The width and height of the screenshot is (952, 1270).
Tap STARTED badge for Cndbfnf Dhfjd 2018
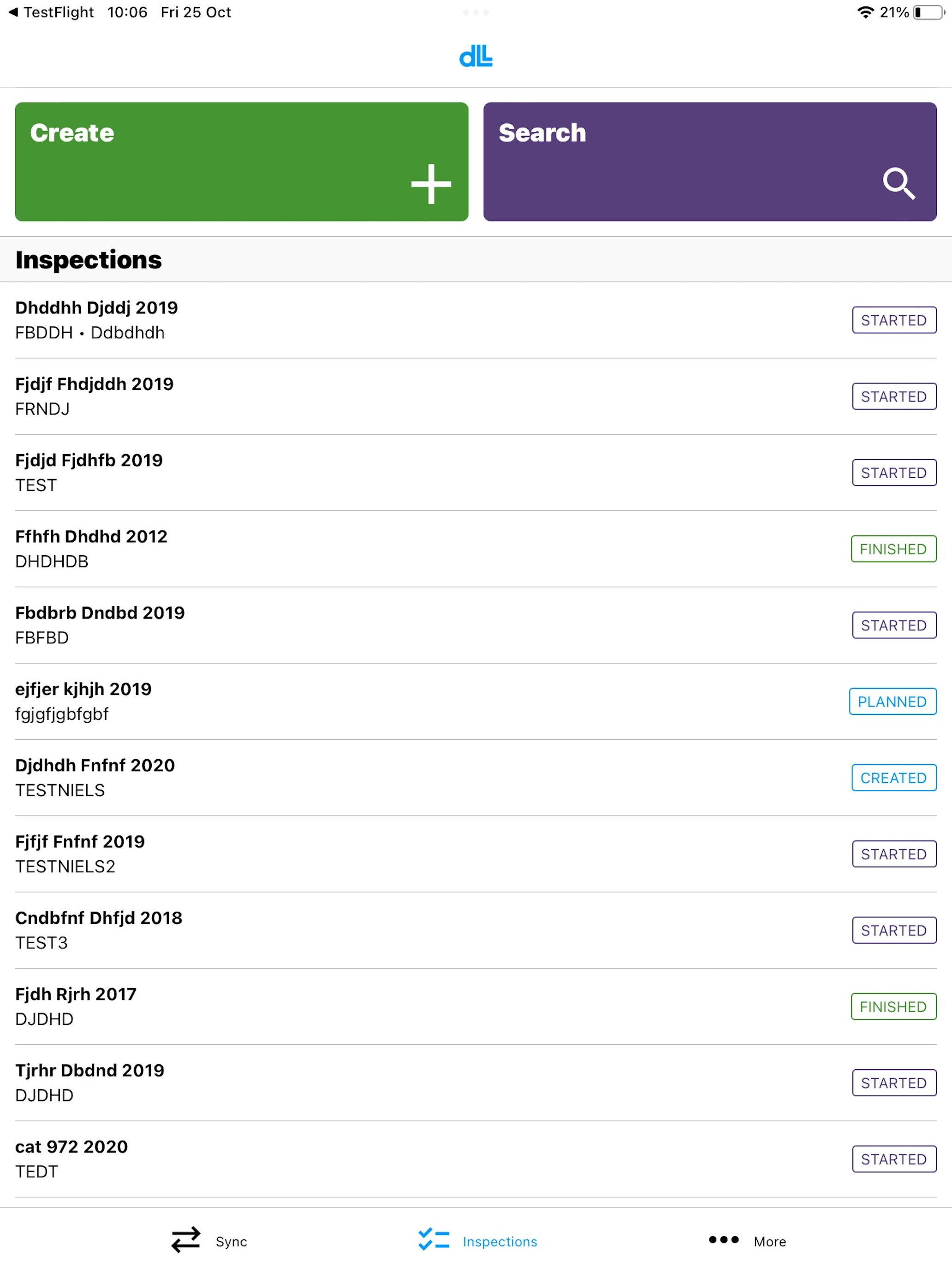[893, 930]
